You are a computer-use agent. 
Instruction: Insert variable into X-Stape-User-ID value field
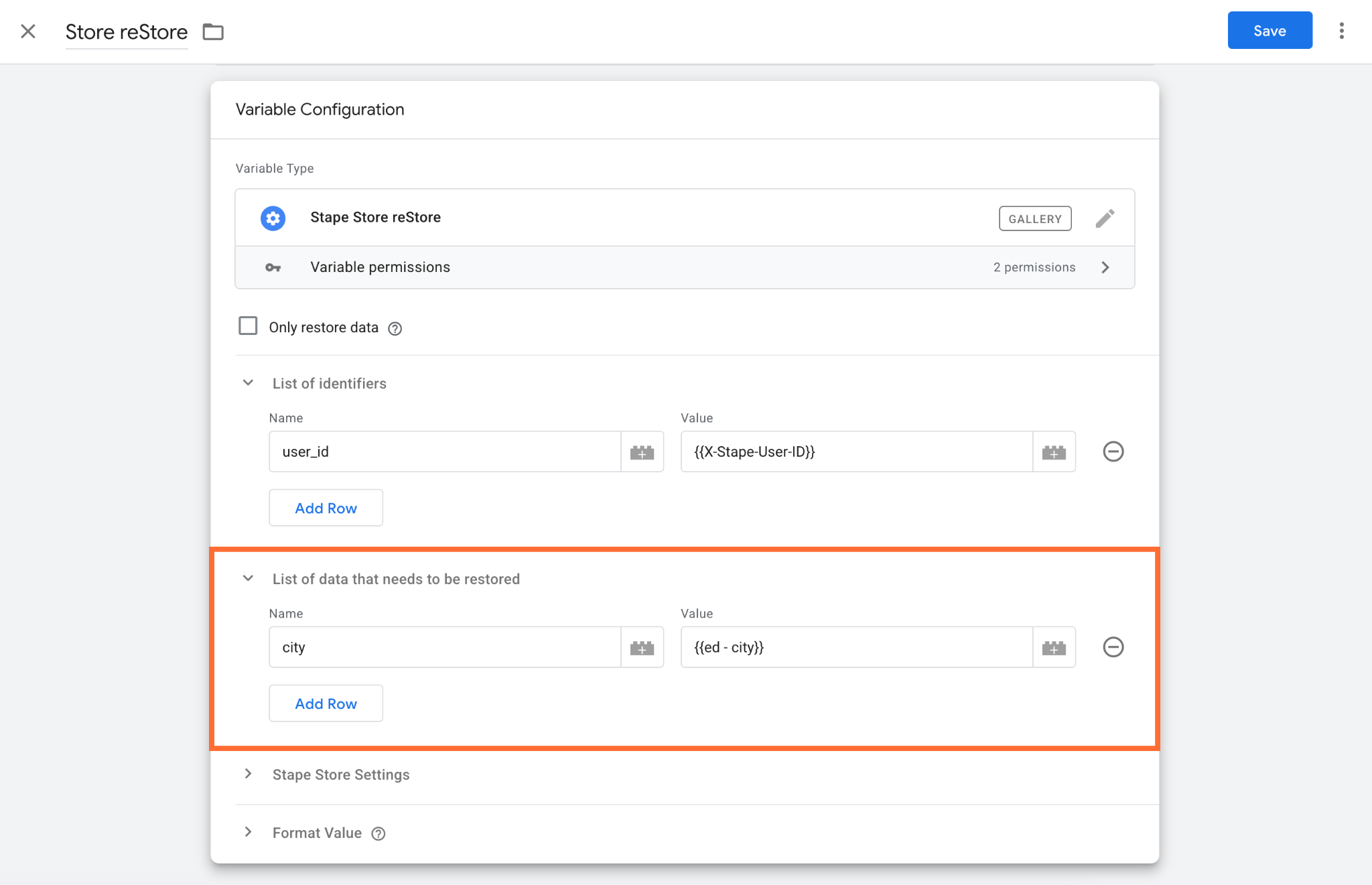pyautogui.click(x=1054, y=452)
